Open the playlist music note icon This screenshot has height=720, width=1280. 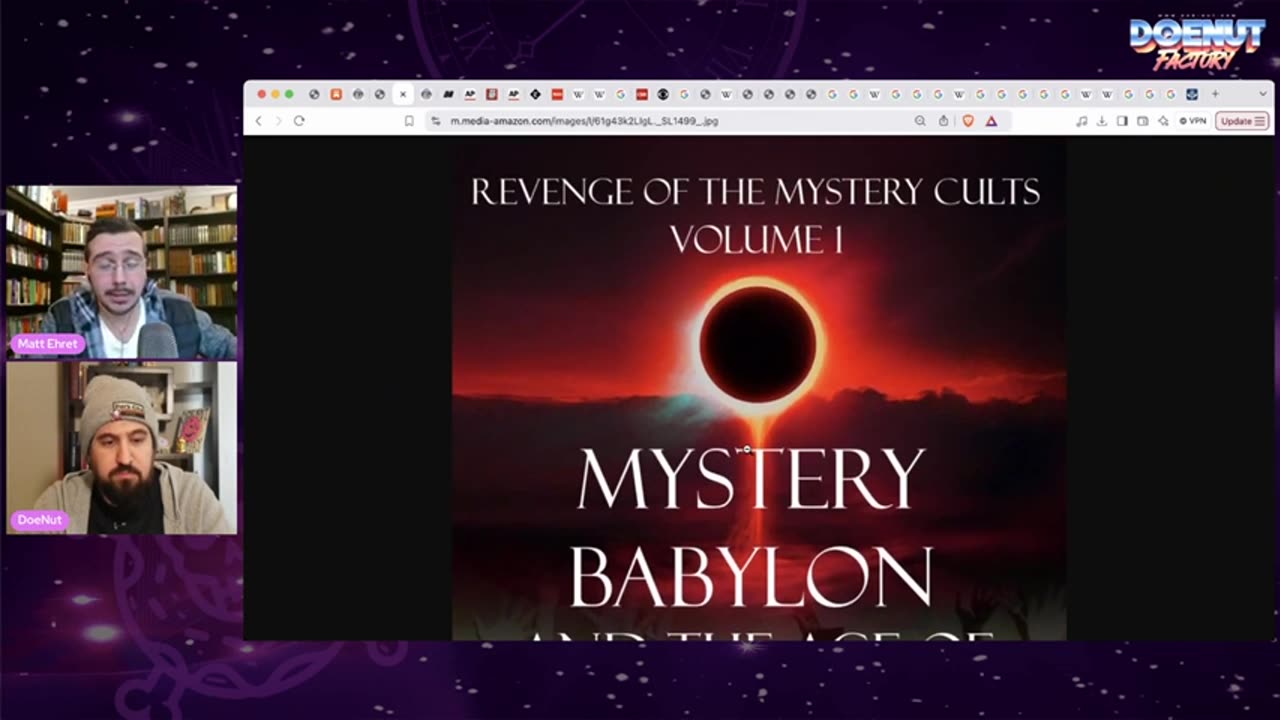[x=1081, y=121]
